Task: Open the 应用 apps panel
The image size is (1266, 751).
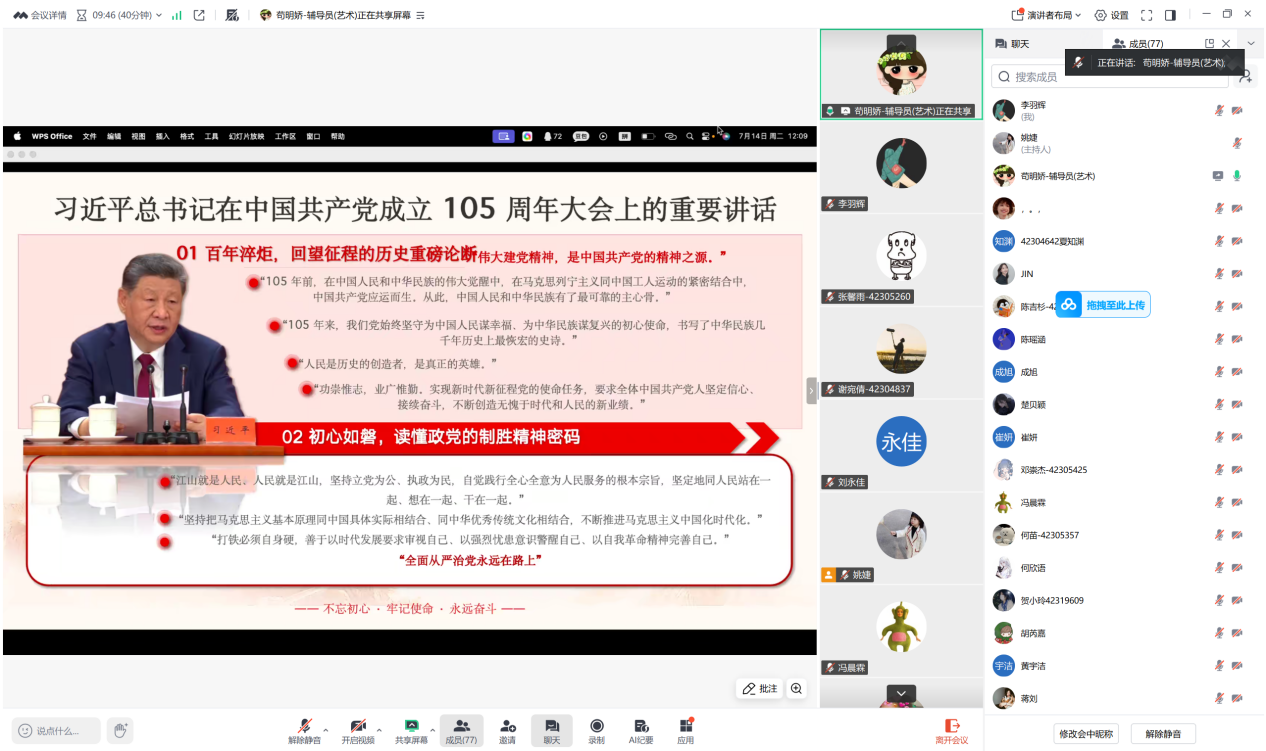Action: coord(685,730)
